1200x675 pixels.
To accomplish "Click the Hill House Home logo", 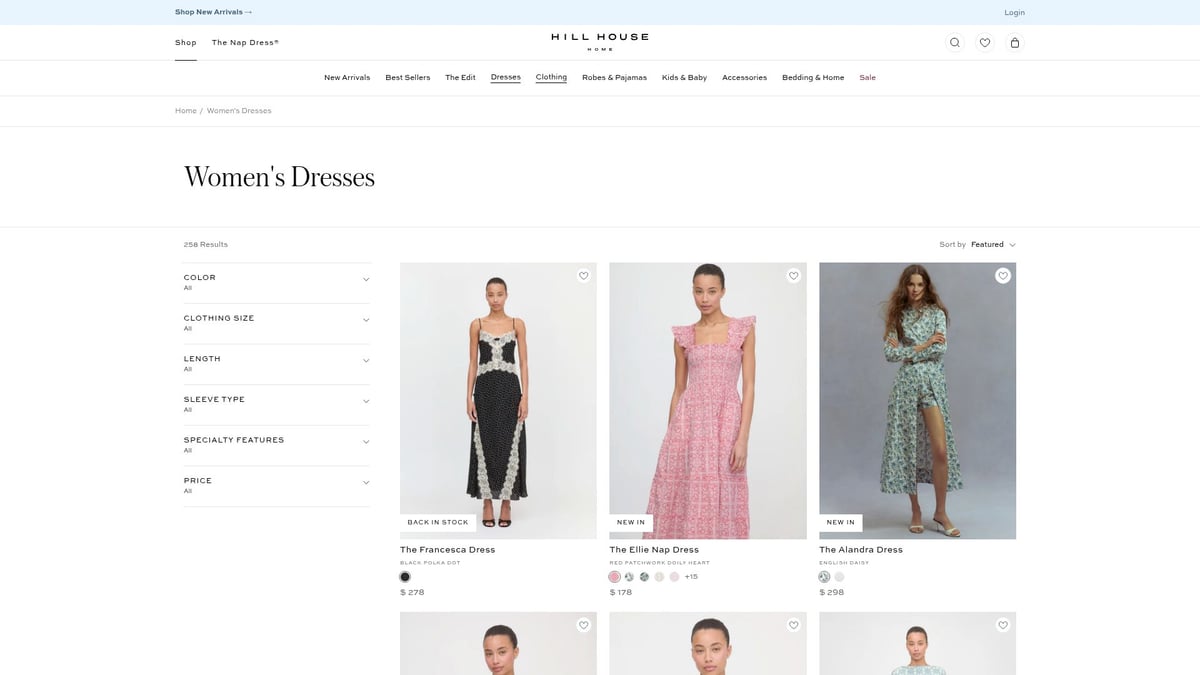I will point(598,40).
